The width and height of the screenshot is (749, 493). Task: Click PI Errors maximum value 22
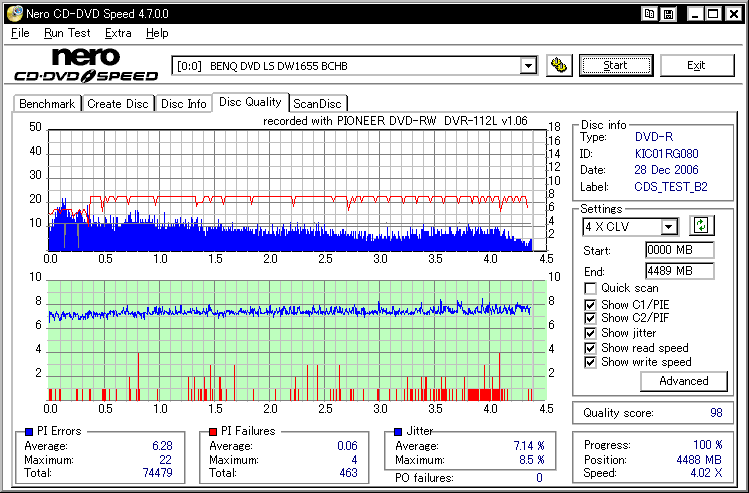165,460
